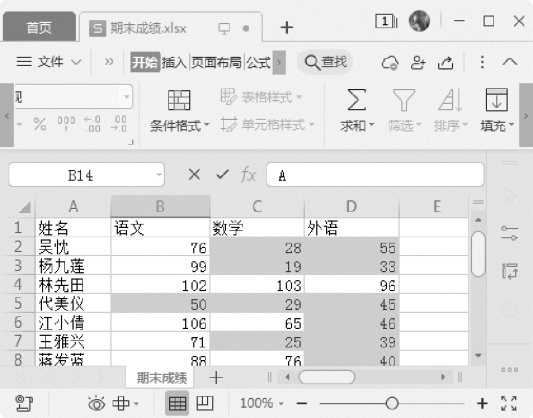This screenshot has height=418, width=533.
Task: Confirm entry with the checkmark icon
Action: [x=222, y=175]
